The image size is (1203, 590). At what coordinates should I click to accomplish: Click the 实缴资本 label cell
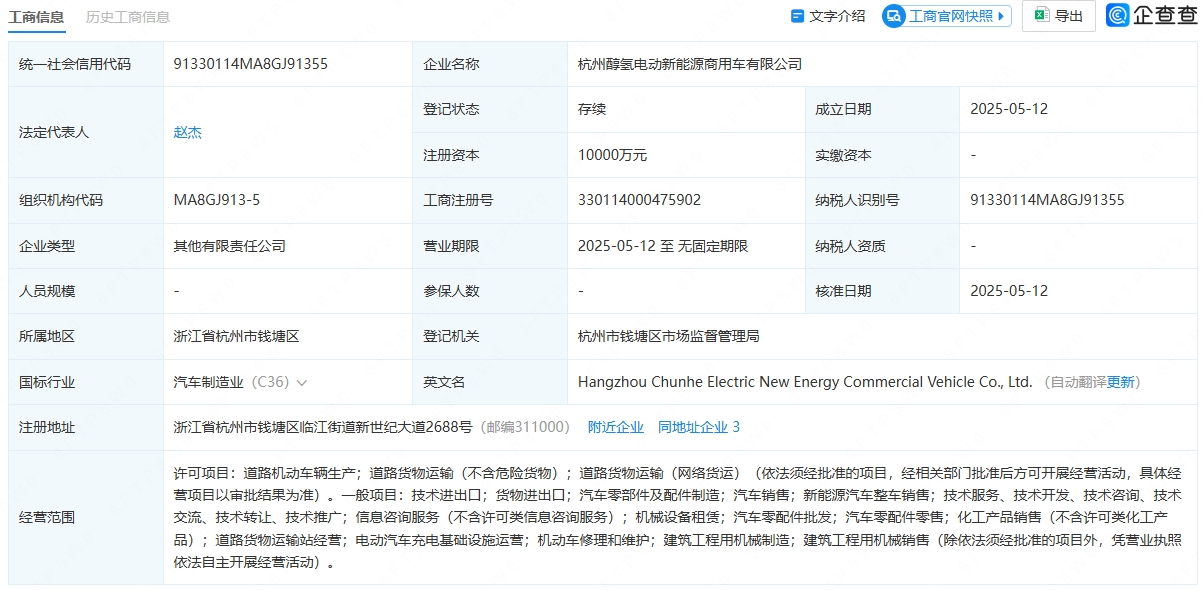(x=882, y=155)
